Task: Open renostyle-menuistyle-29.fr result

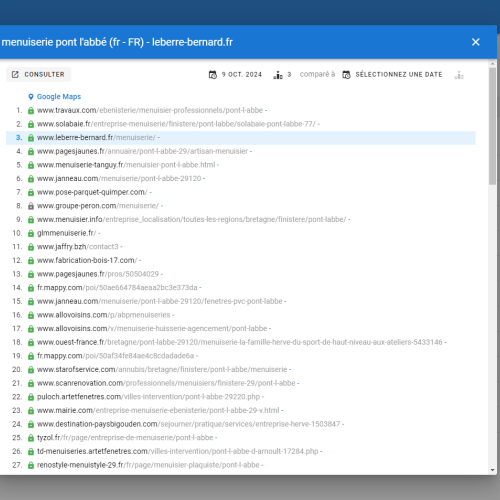Action: pyautogui.click(x=148, y=466)
